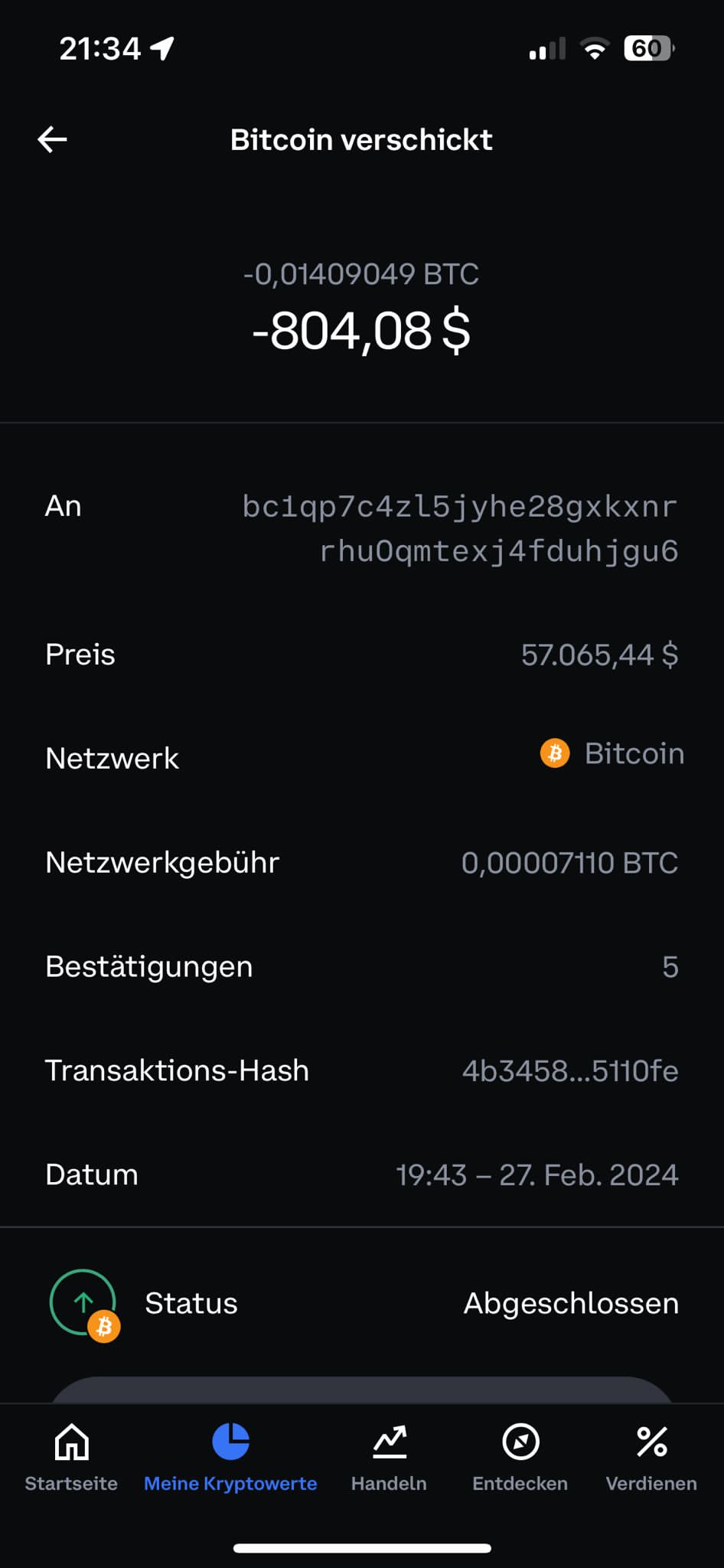Open the Startseite home icon
The image size is (724, 1568).
pyautogui.click(x=72, y=1442)
